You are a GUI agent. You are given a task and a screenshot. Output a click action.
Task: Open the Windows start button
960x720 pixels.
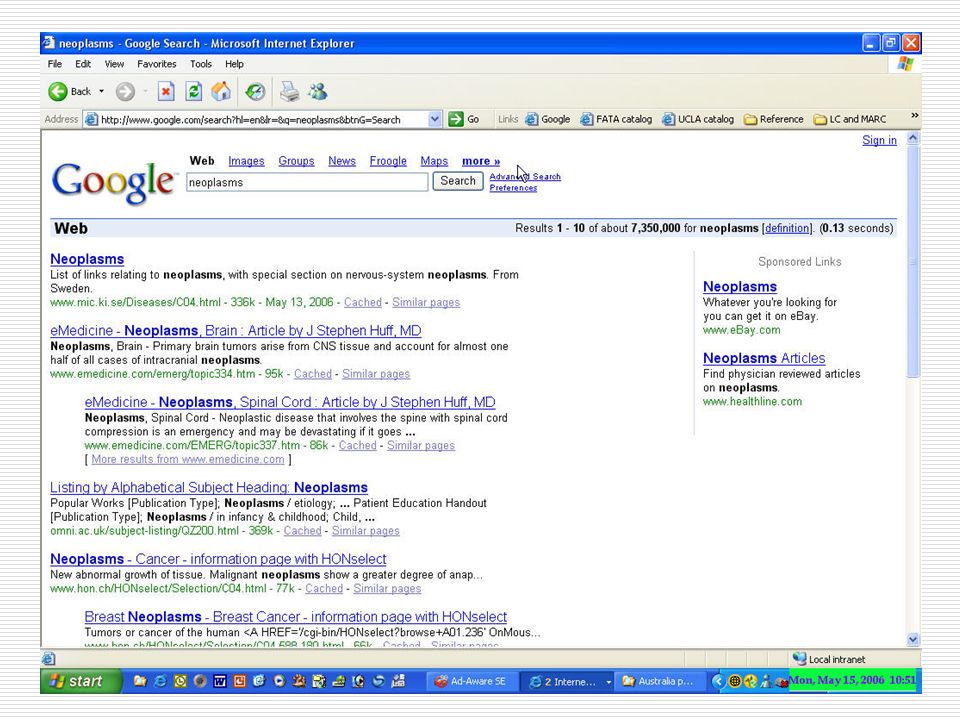(80, 681)
